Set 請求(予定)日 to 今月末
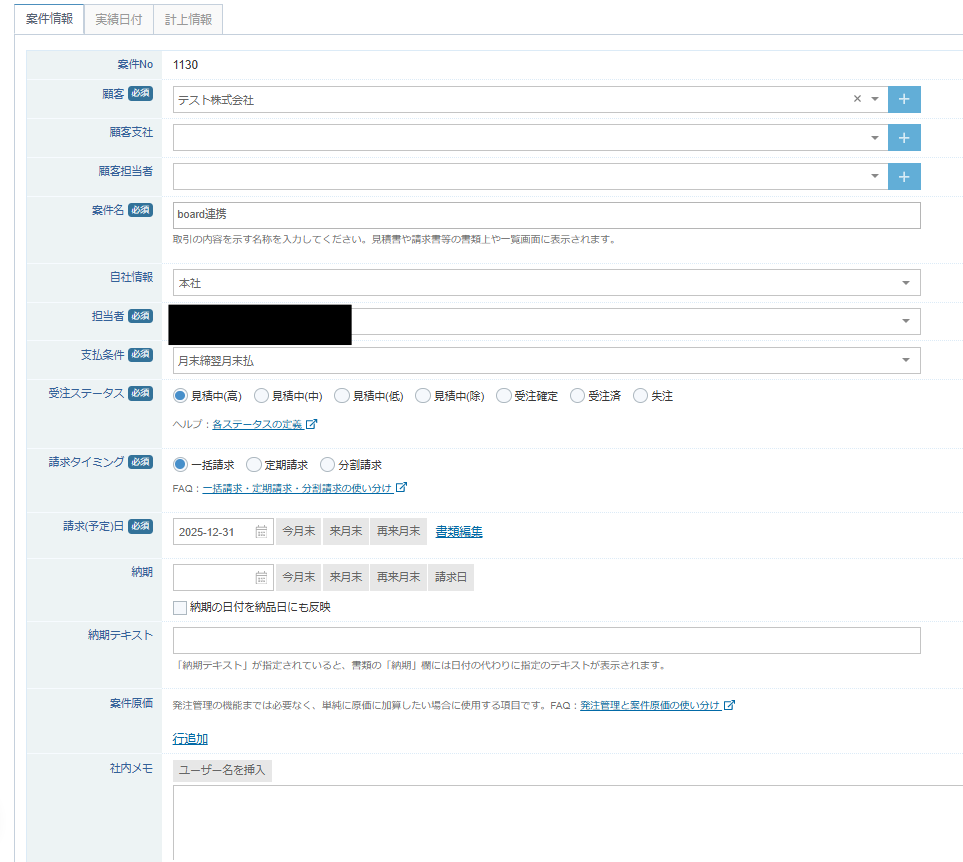 pyautogui.click(x=298, y=531)
